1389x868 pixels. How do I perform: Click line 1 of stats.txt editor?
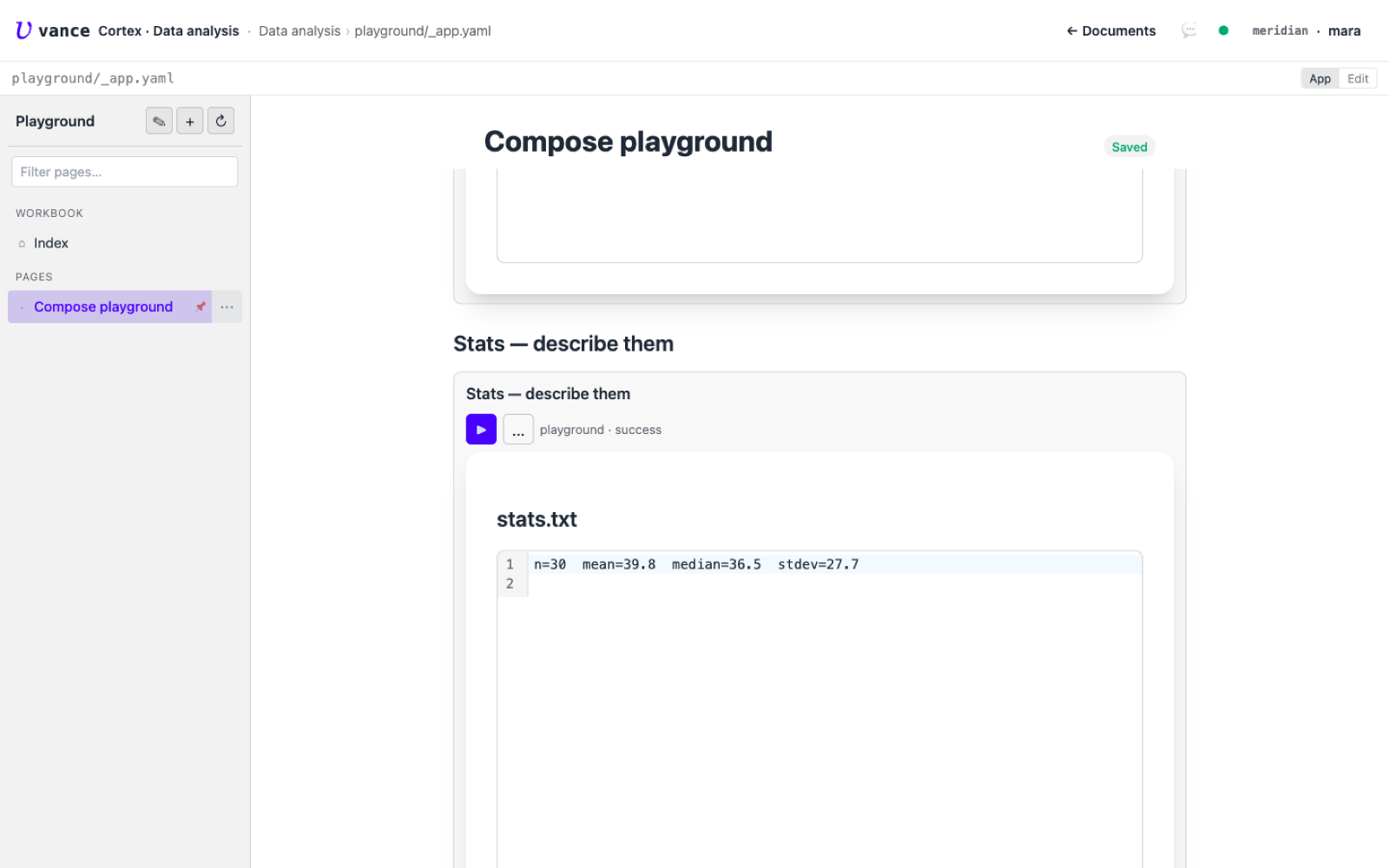coord(833,564)
